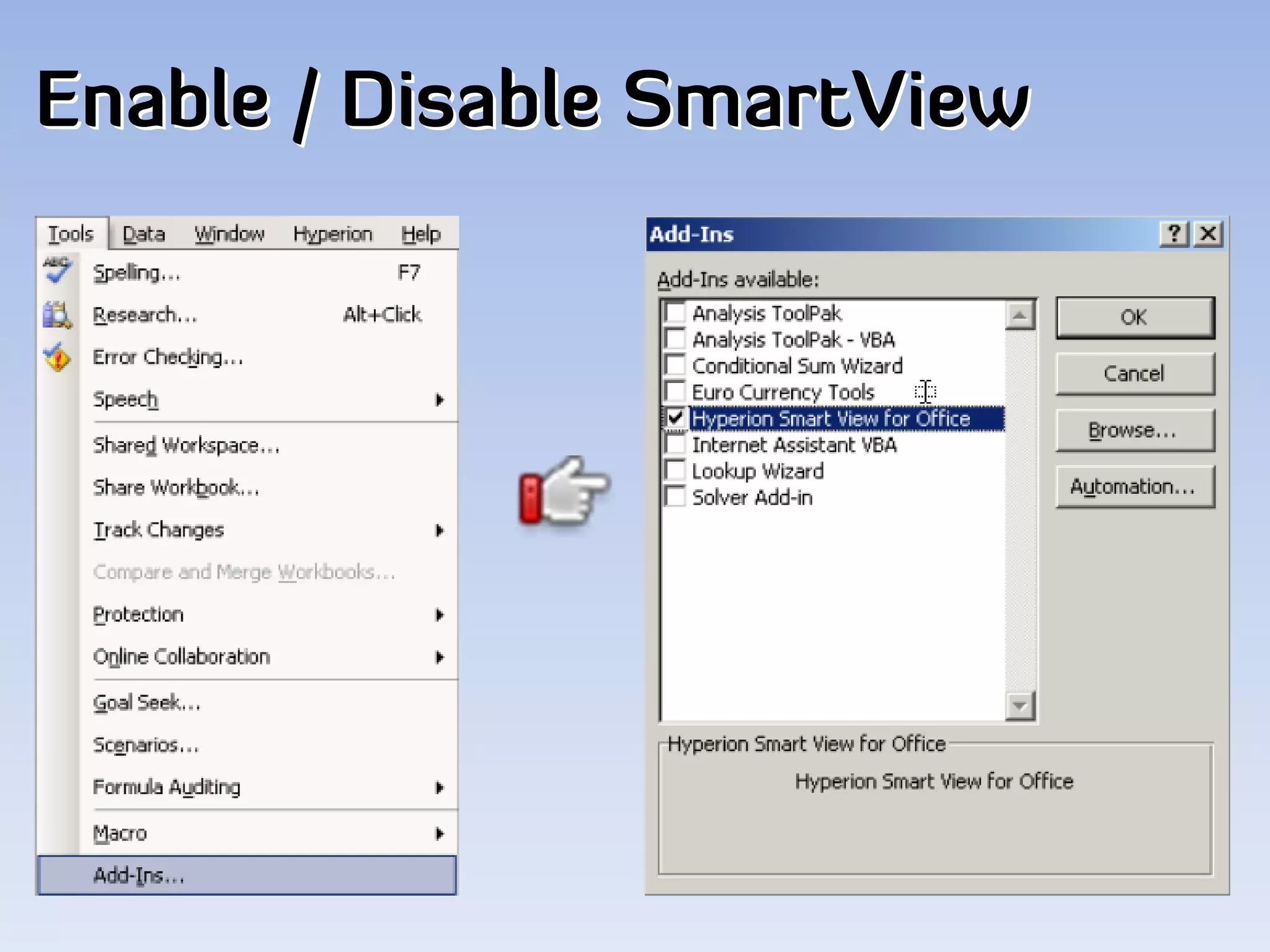Open the Data menu
This screenshot has width=1270, height=952.
[x=144, y=234]
